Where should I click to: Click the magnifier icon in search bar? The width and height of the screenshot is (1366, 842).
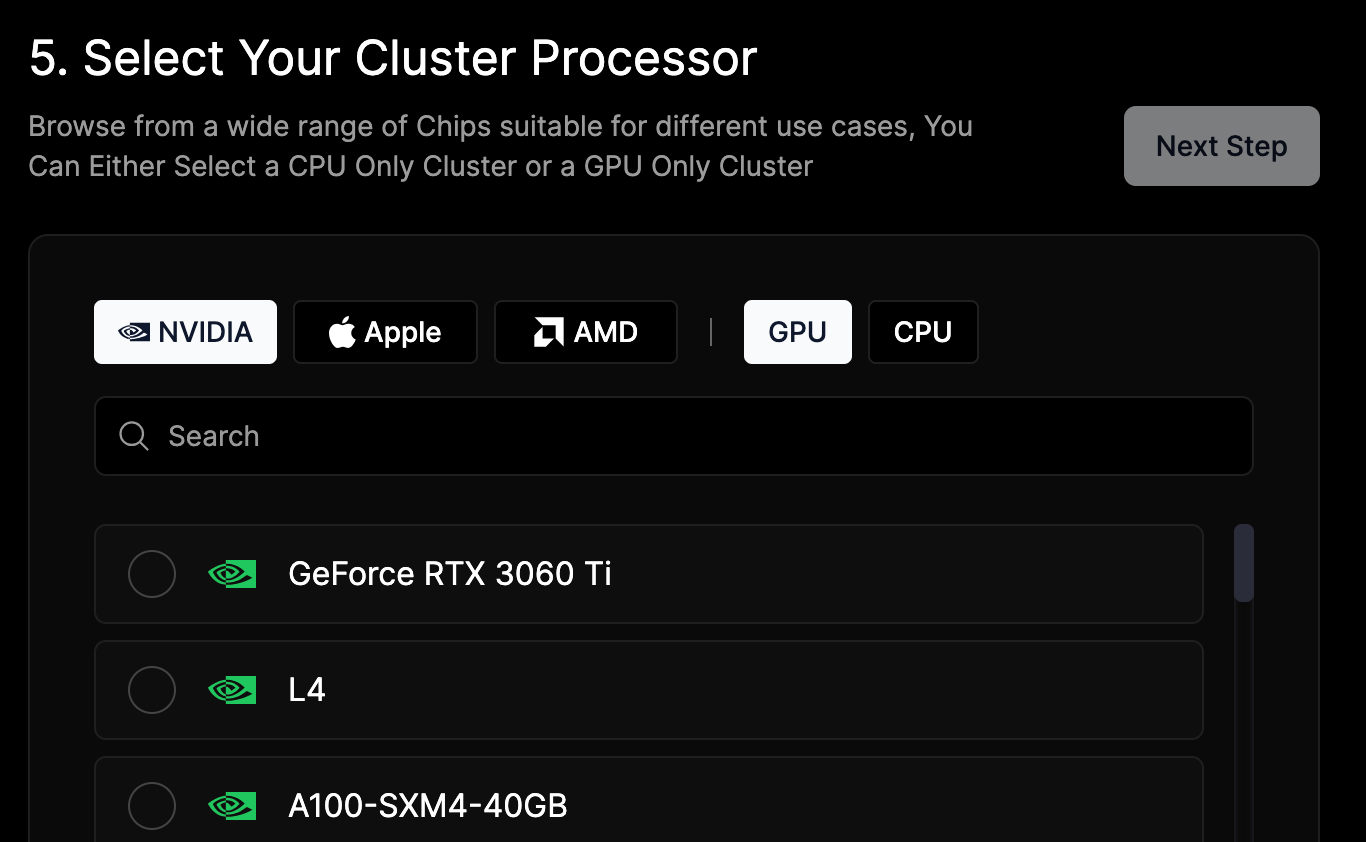click(134, 436)
